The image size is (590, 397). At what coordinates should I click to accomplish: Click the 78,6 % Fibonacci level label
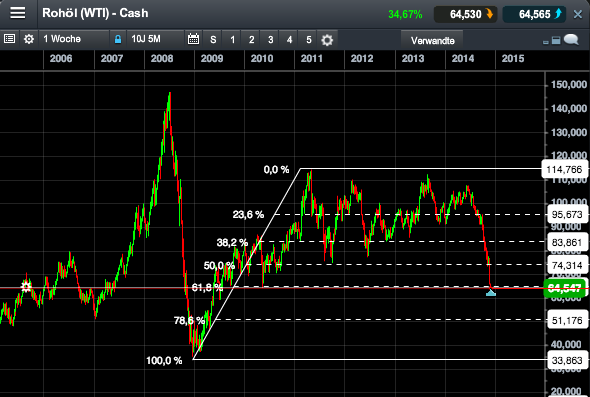pos(189,321)
